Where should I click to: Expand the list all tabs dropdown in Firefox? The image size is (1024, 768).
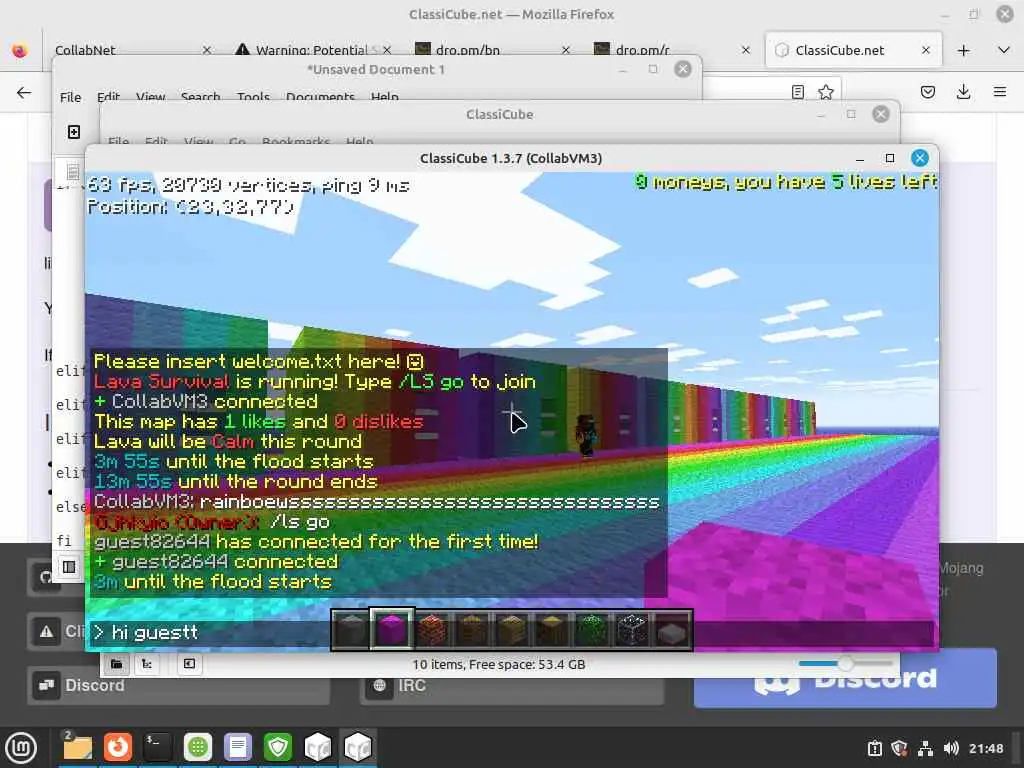tap(1004, 50)
